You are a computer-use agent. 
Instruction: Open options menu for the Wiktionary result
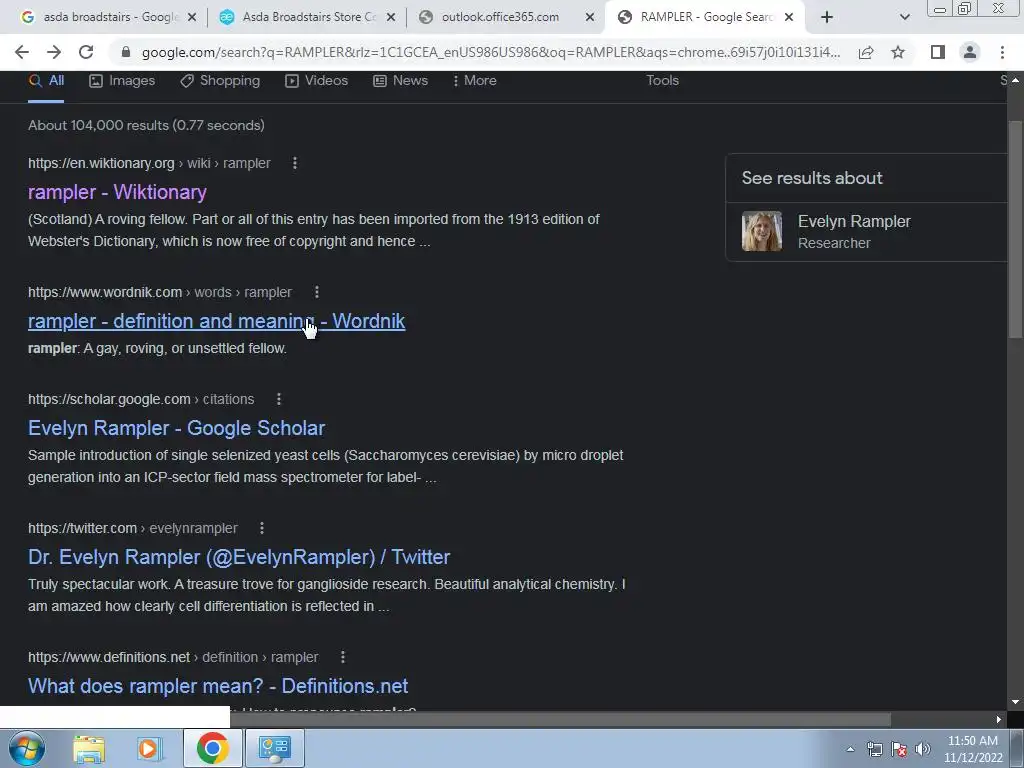click(295, 163)
